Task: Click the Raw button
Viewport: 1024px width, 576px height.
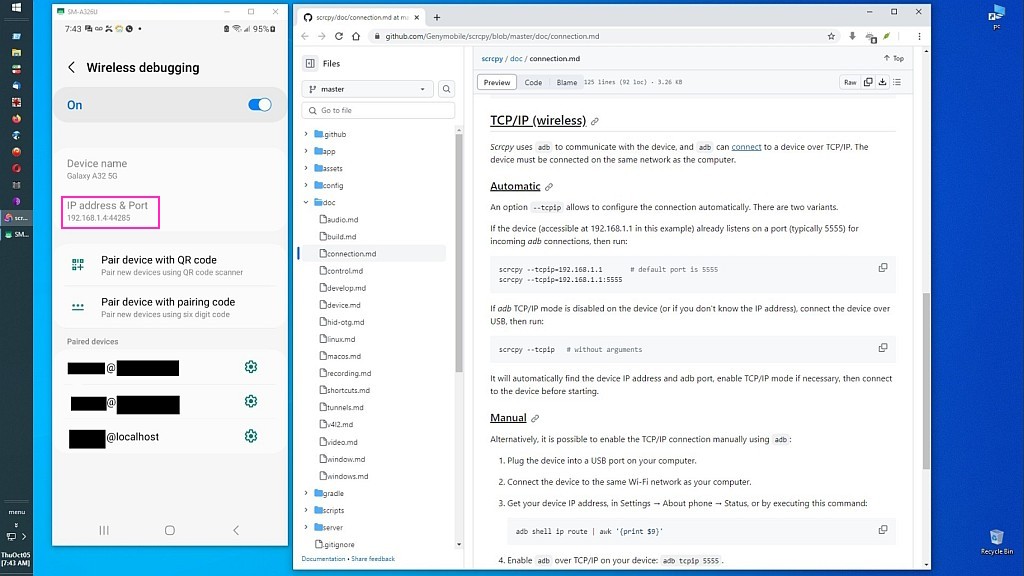Action: 850,82
